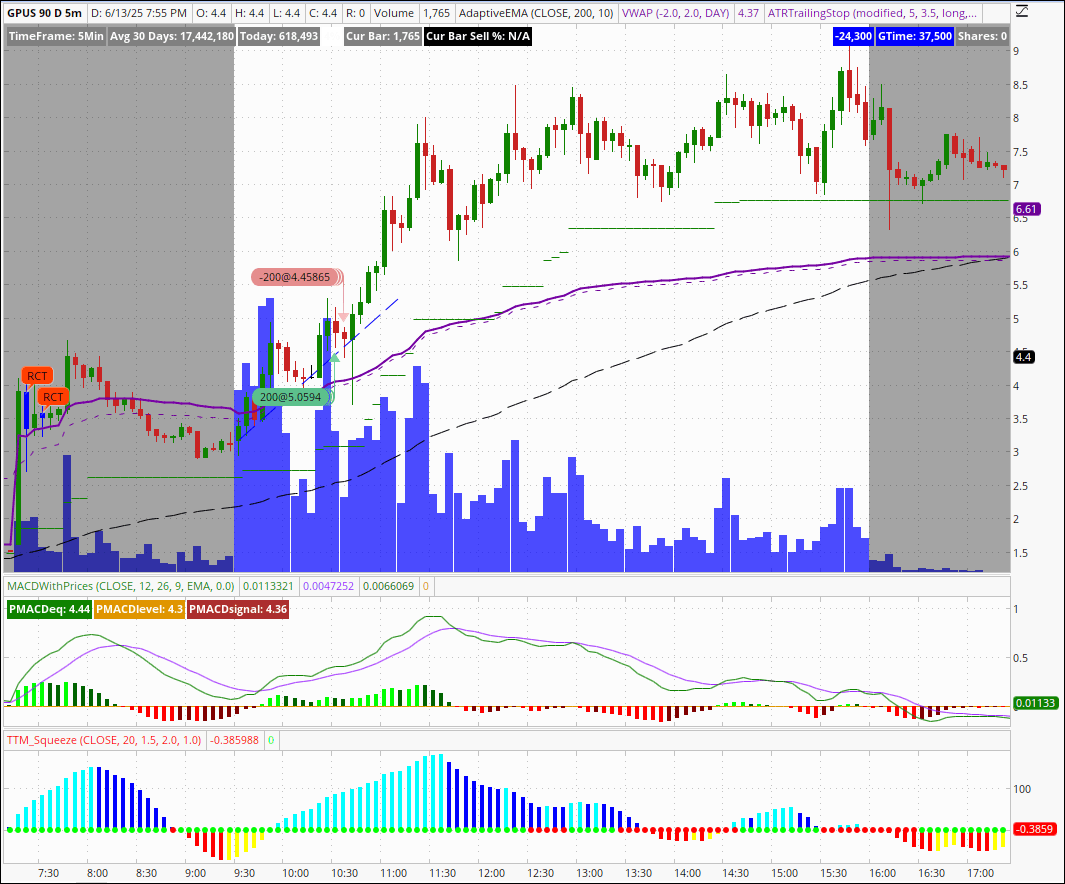Click the PMACDlevel: 4.3 orange label
The height and width of the screenshot is (884, 1065).
139,609
